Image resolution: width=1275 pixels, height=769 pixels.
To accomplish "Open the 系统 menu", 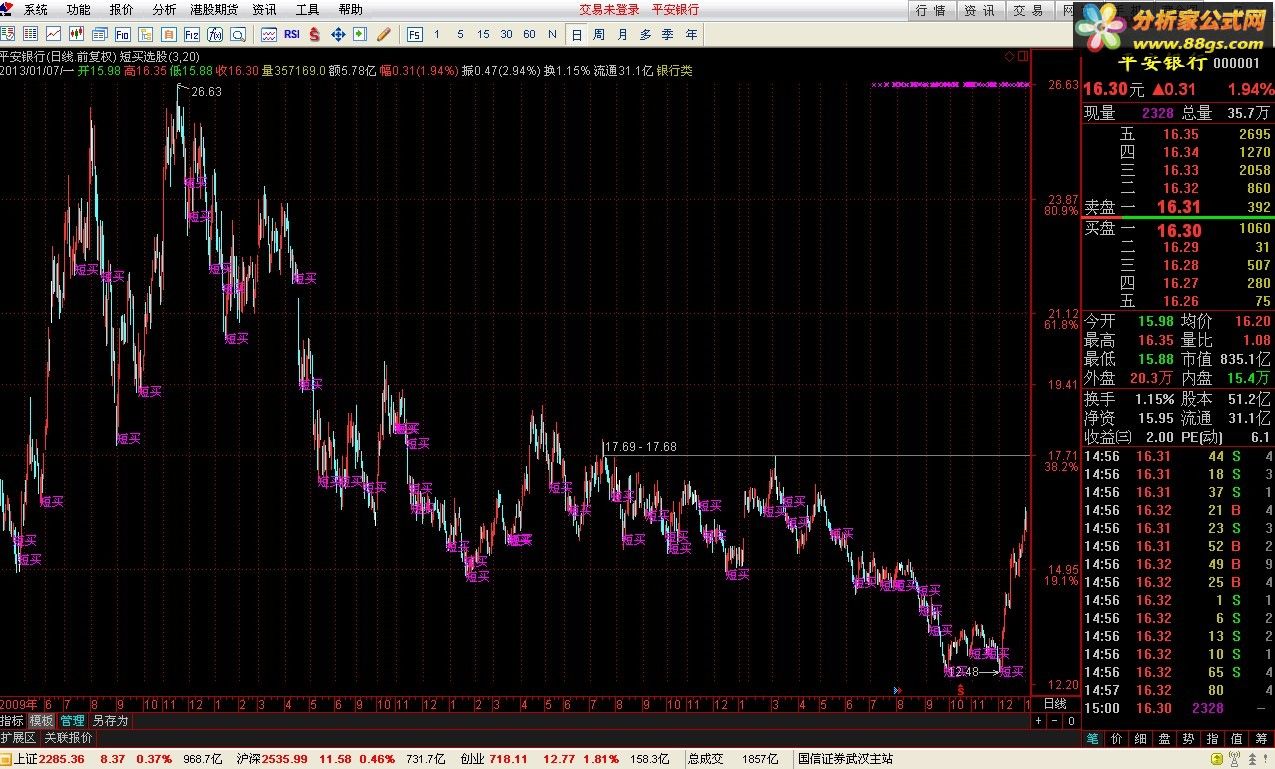I will pyautogui.click(x=35, y=10).
